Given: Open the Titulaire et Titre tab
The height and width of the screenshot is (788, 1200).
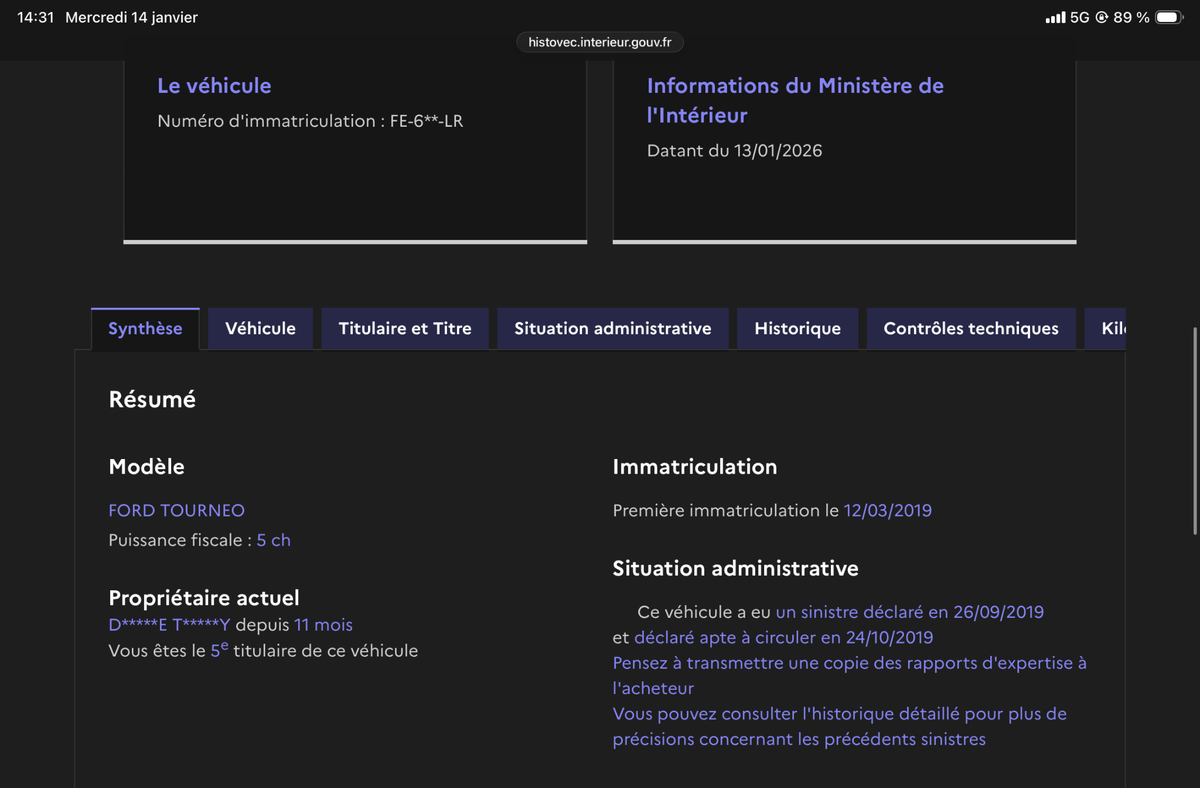Looking at the screenshot, I should click(x=405, y=329).
